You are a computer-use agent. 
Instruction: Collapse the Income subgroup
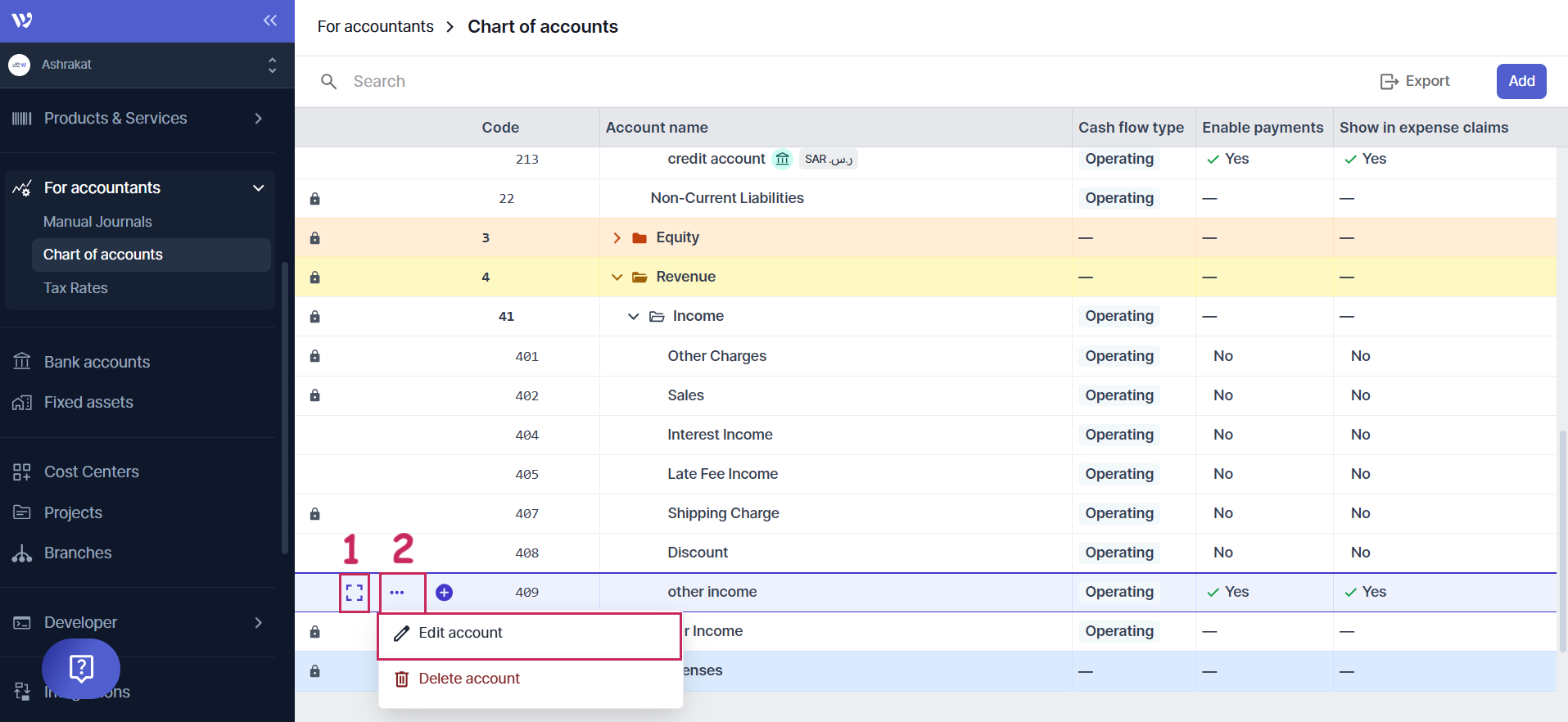[633, 317]
